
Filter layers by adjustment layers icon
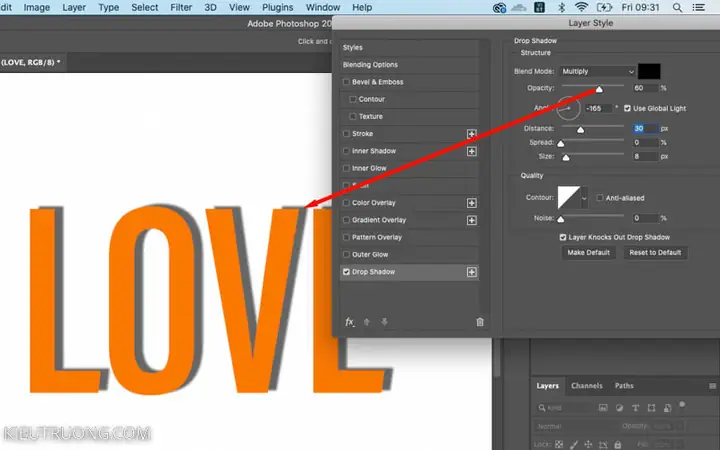pos(619,408)
